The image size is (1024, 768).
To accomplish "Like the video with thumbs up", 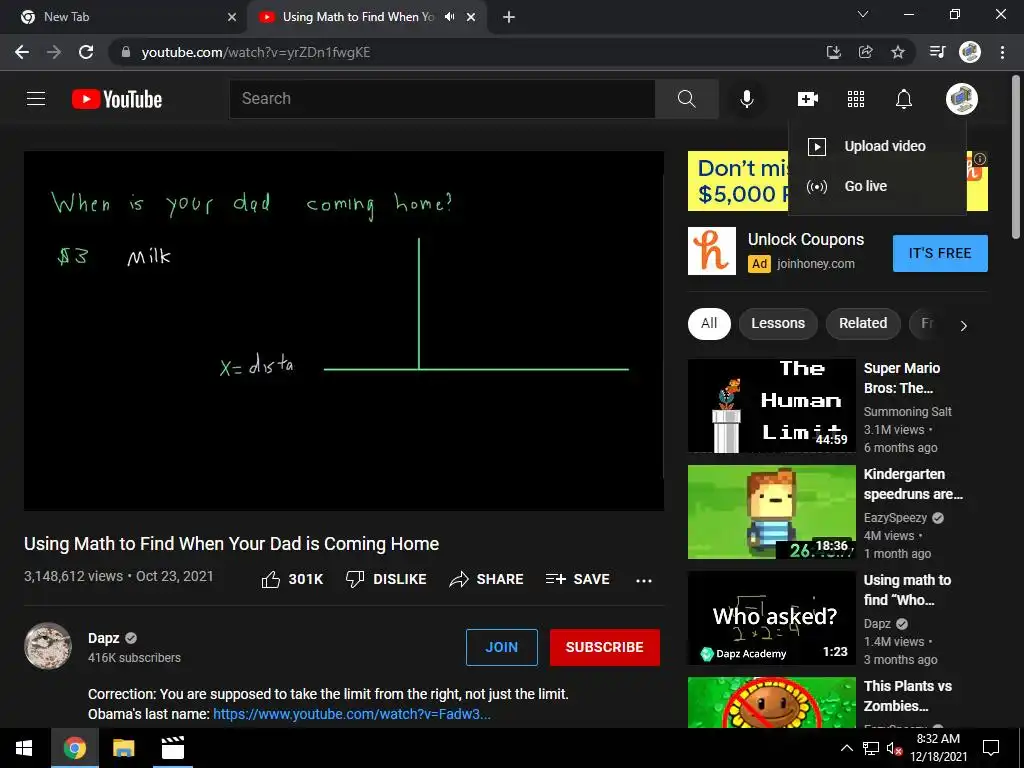I will [292, 579].
